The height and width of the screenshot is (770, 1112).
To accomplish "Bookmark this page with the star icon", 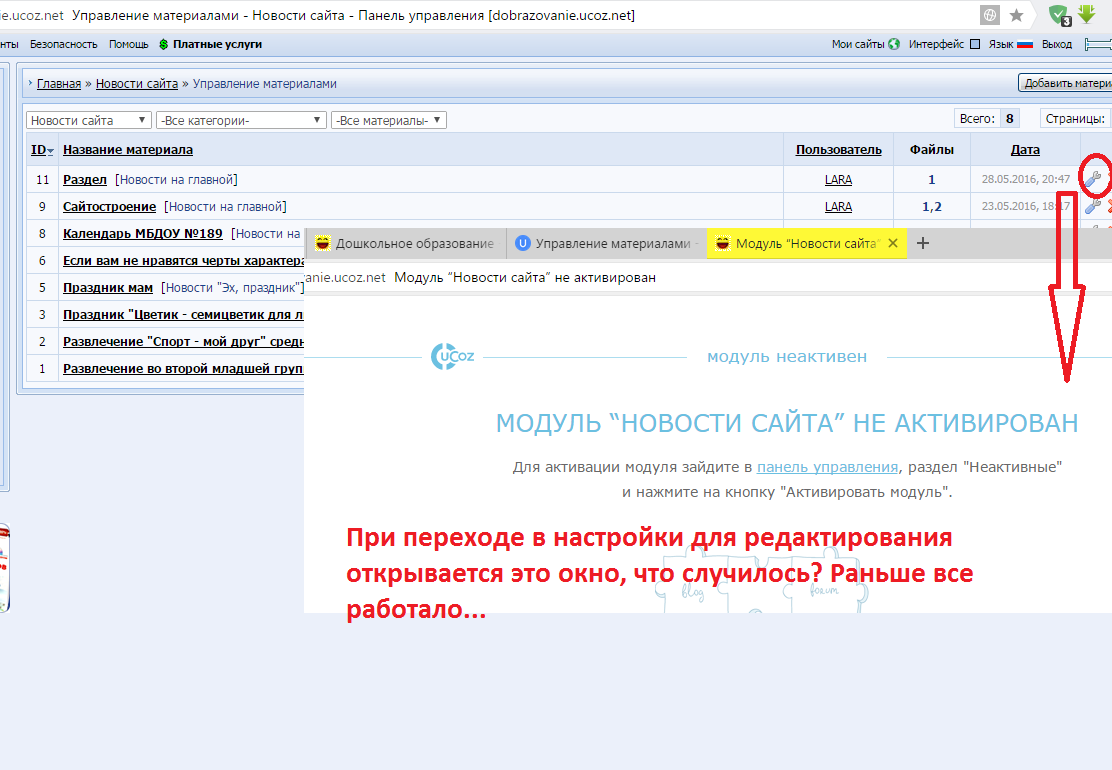I will [1016, 15].
